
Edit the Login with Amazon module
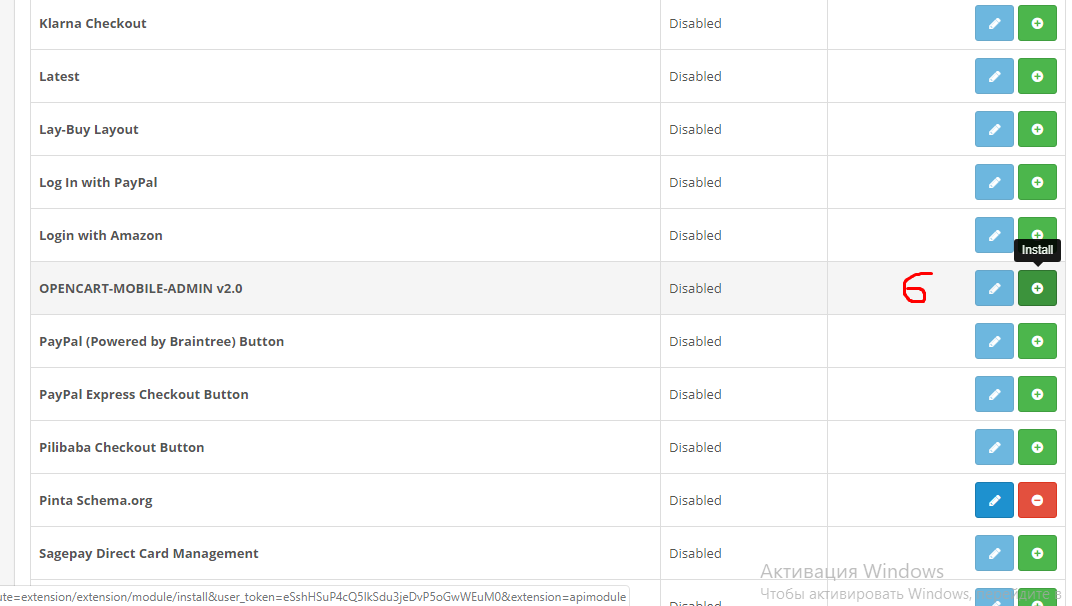[x=994, y=235]
